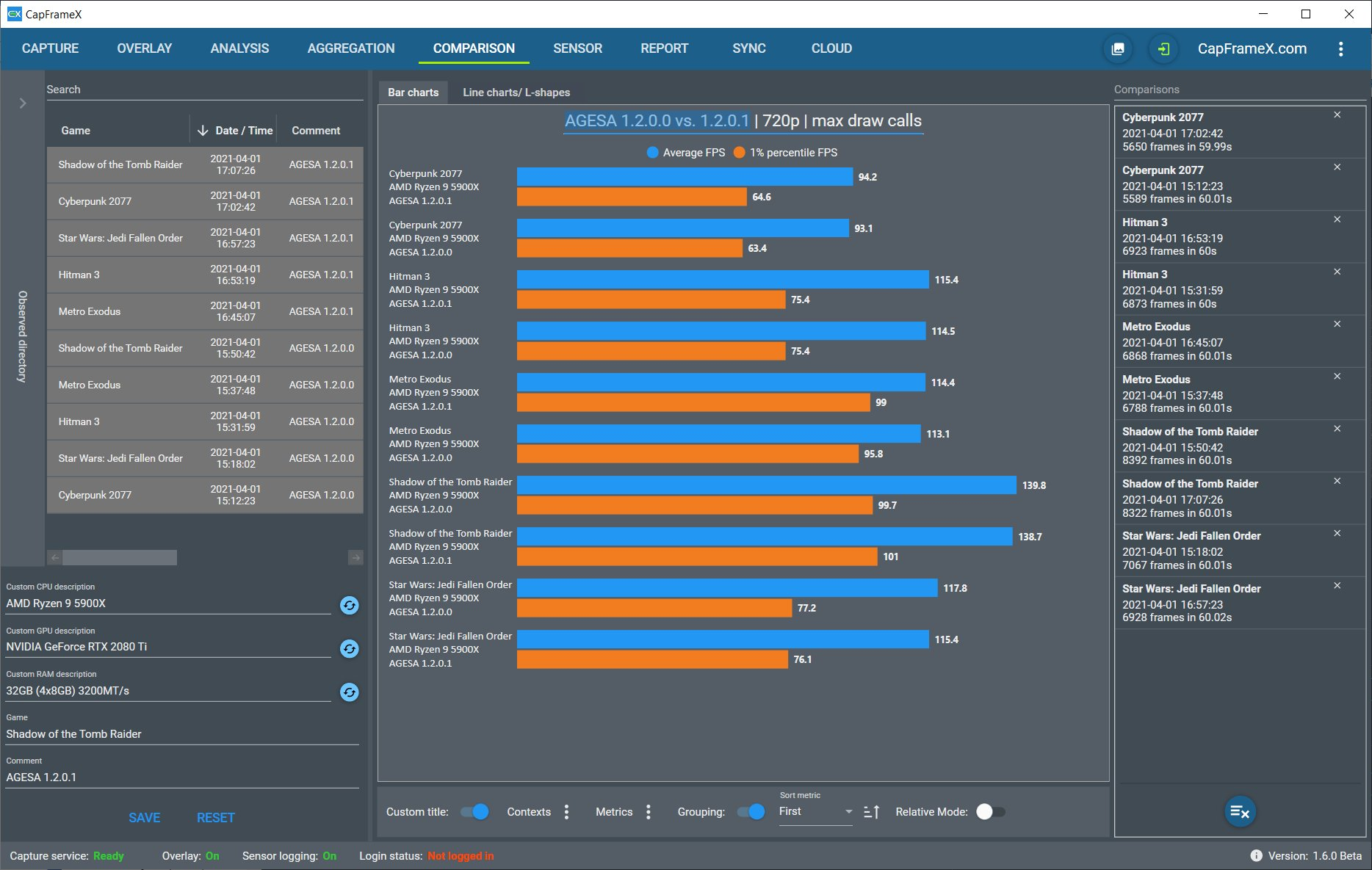Screen dimensions: 1372x870
Task: Click the Custom GPU description field
Action: (x=169, y=647)
